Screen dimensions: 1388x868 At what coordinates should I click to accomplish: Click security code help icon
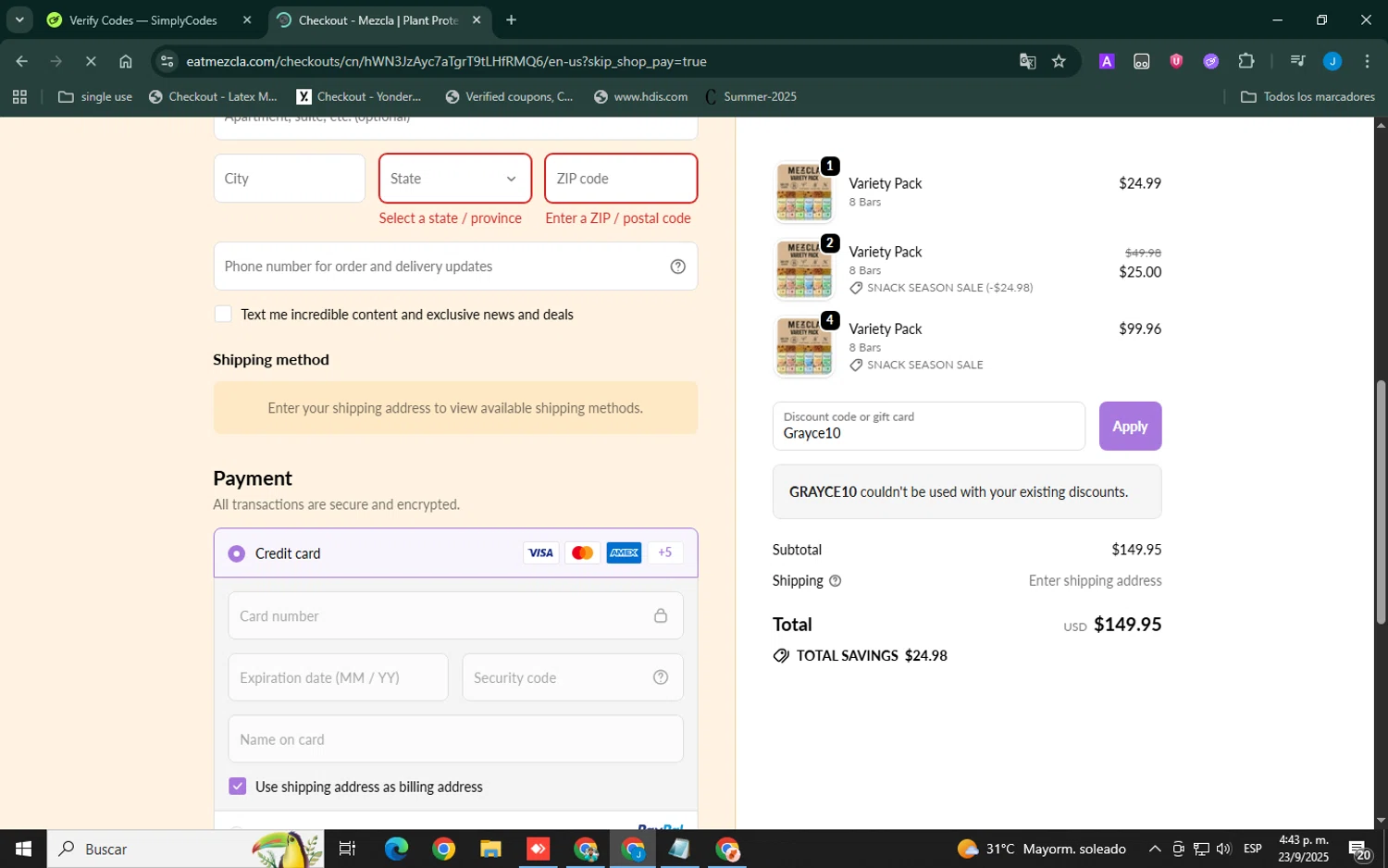(661, 677)
